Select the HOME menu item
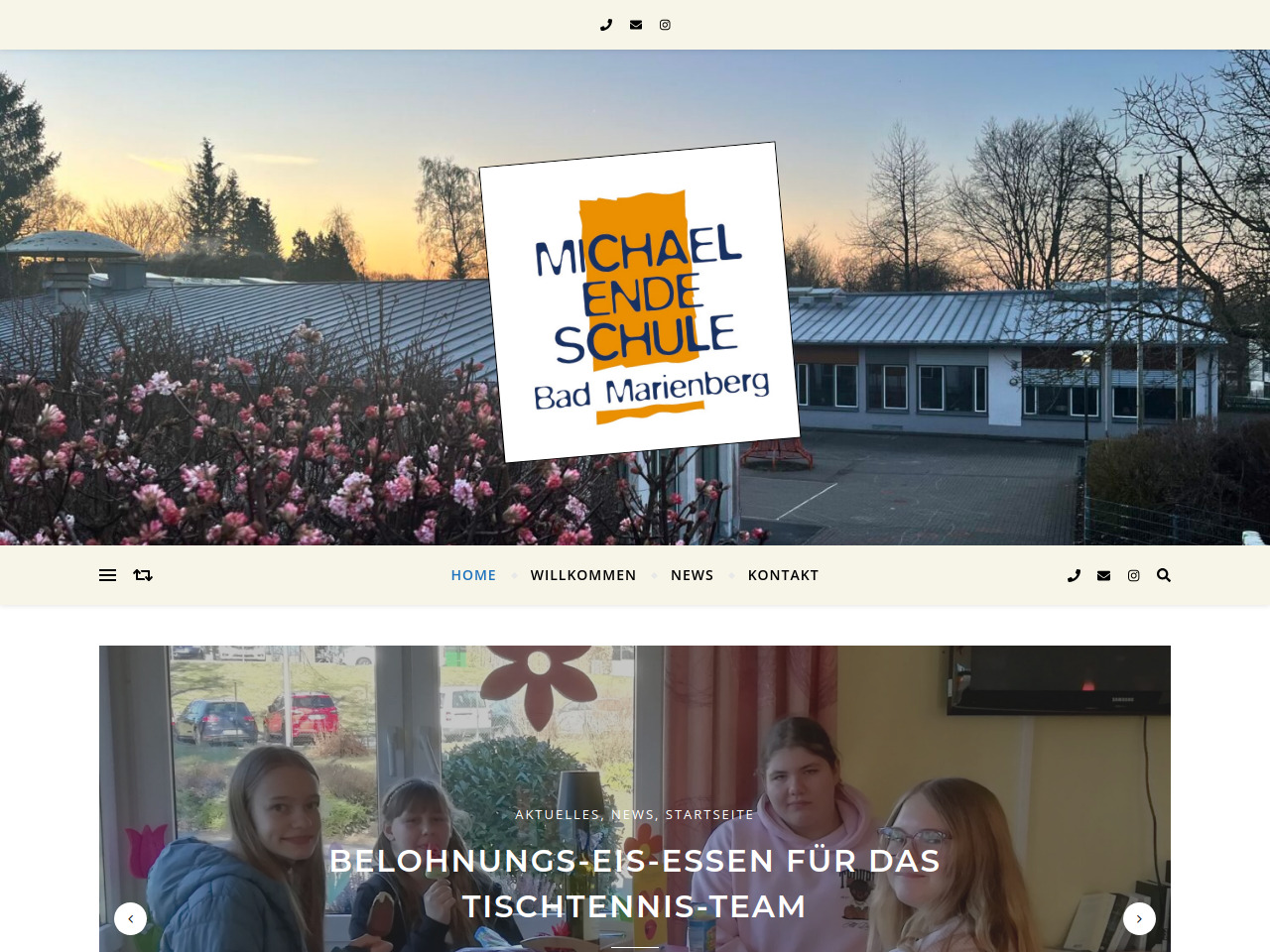This screenshot has width=1270, height=952. pyautogui.click(x=473, y=575)
